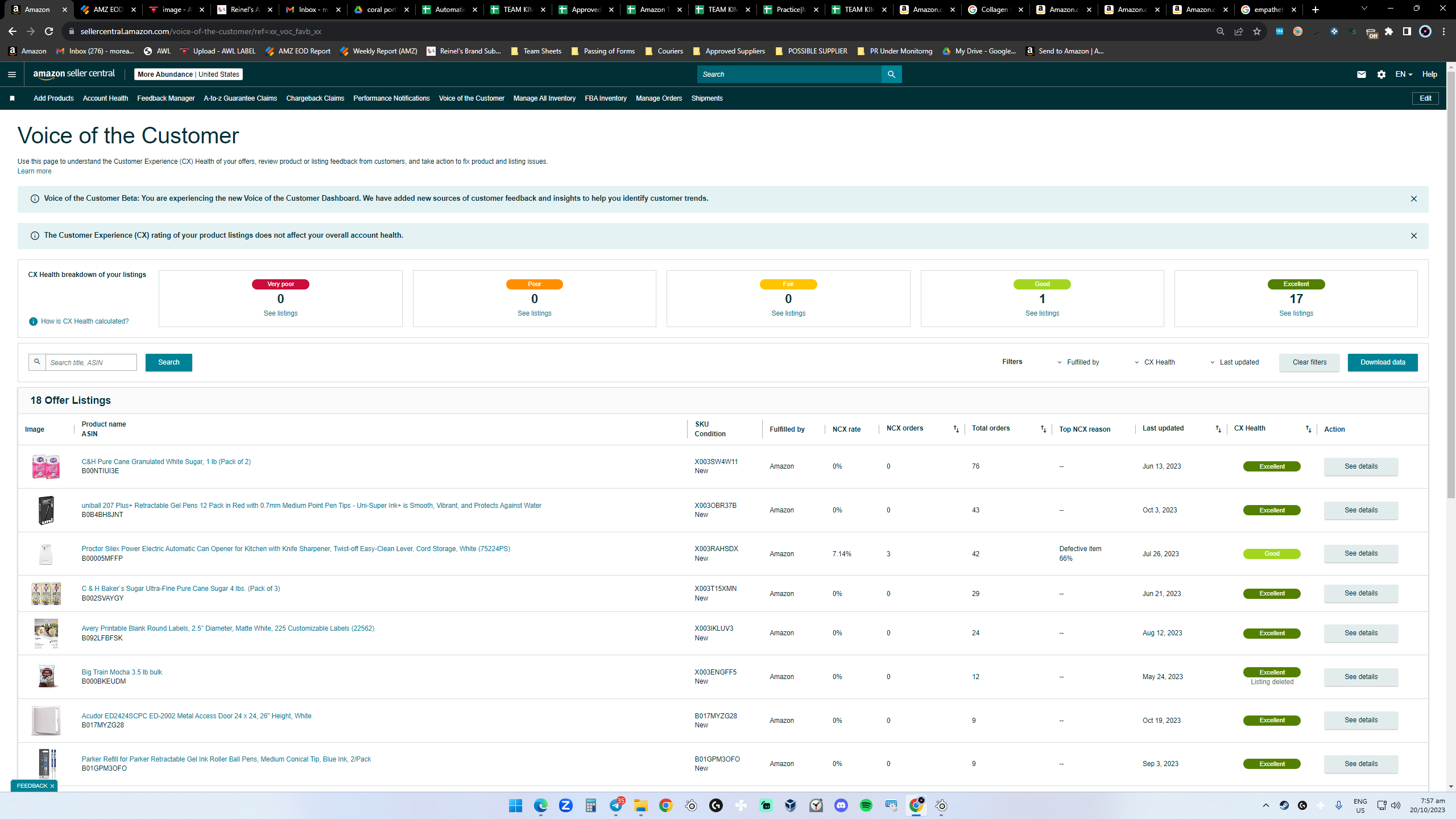1456x819 pixels.
Task: Expand the CX Health filter dropdown
Action: click(x=1155, y=362)
